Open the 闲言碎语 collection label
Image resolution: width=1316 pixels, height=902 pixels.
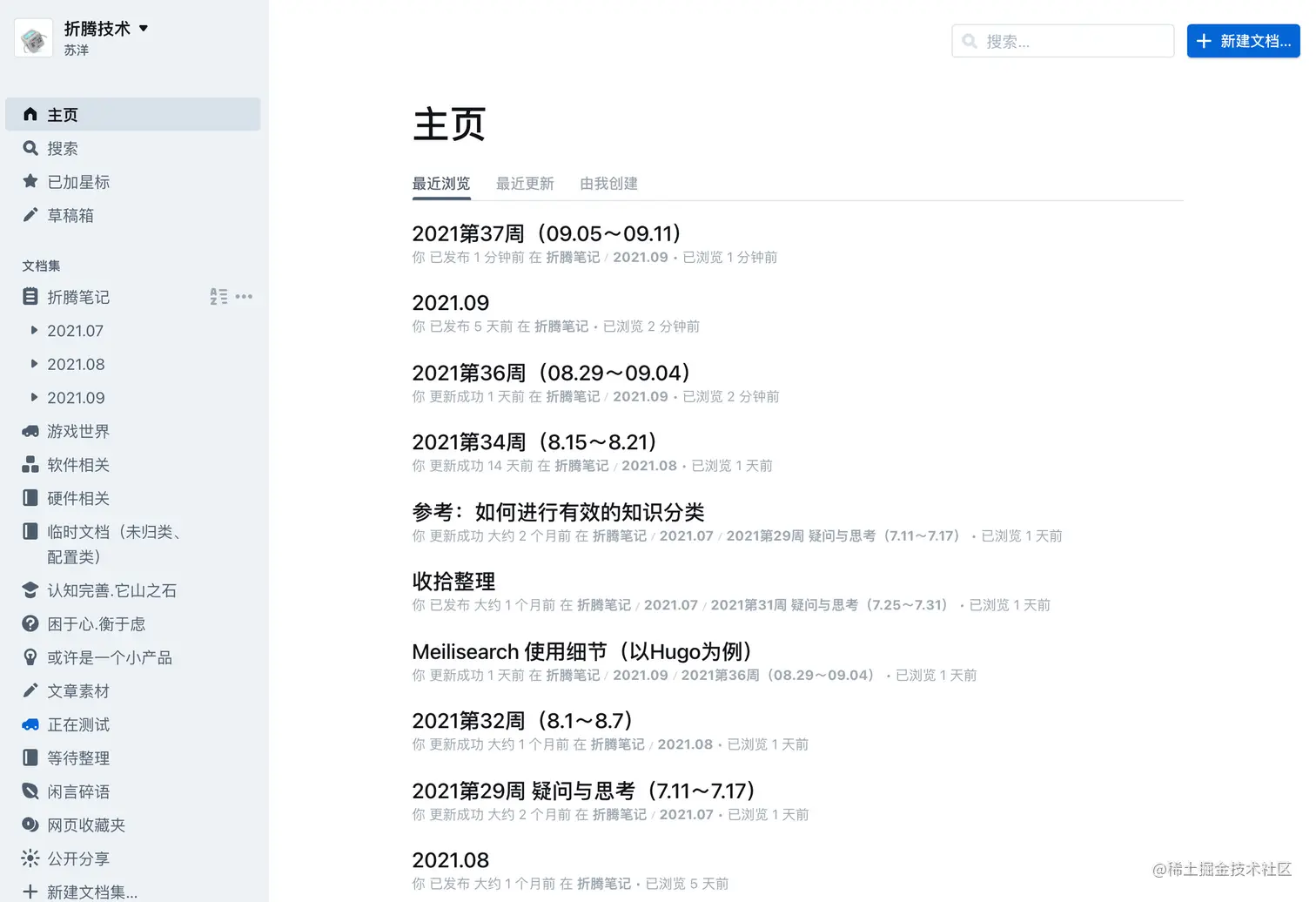pyautogui.click(x=78, y=791)
